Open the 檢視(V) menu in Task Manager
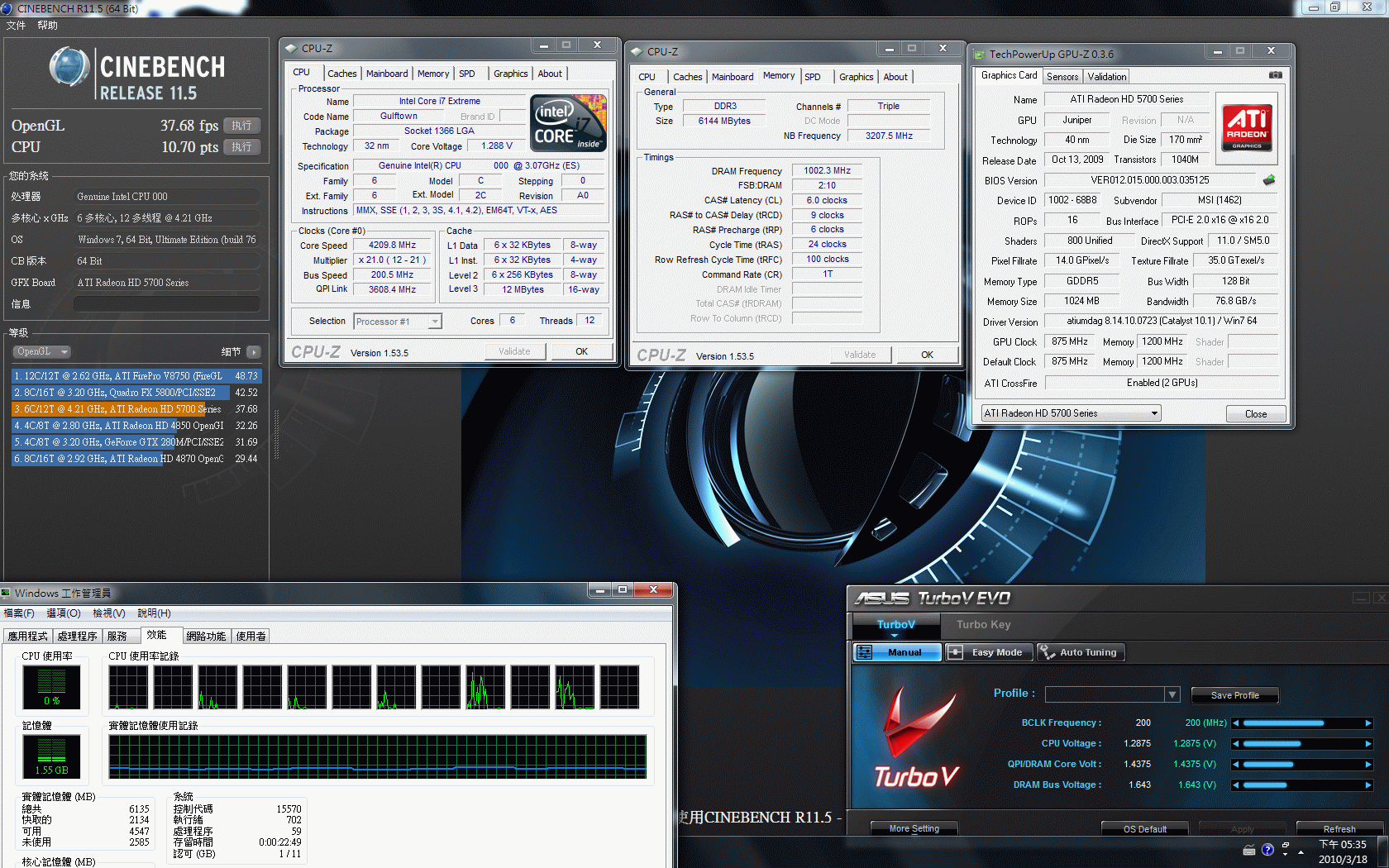Viewport: 1389px width, 868px height. (109, 613)
